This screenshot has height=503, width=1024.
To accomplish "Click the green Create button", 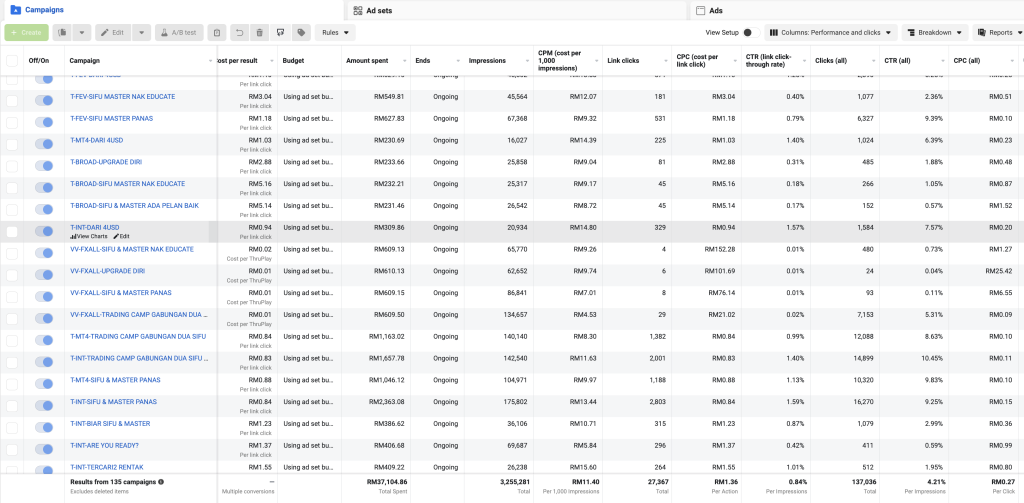I will 26,33.
